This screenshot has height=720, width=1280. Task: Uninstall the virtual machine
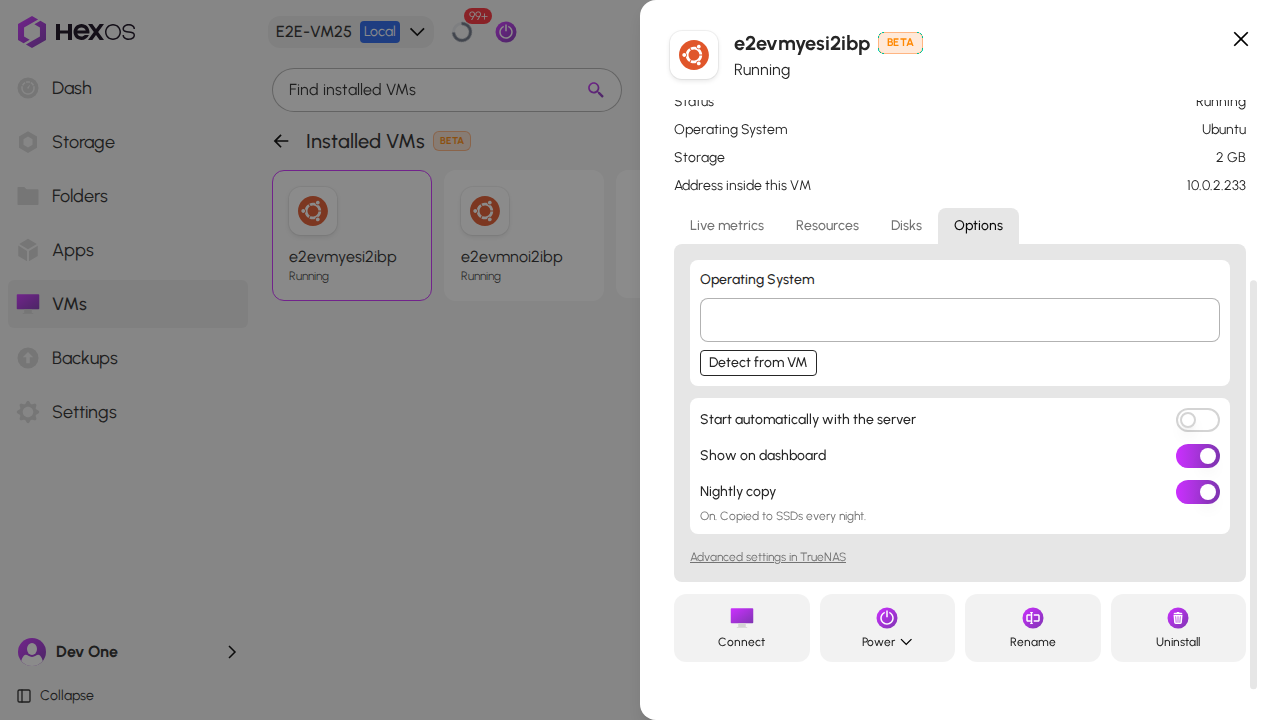click(x=1178, y=628)
